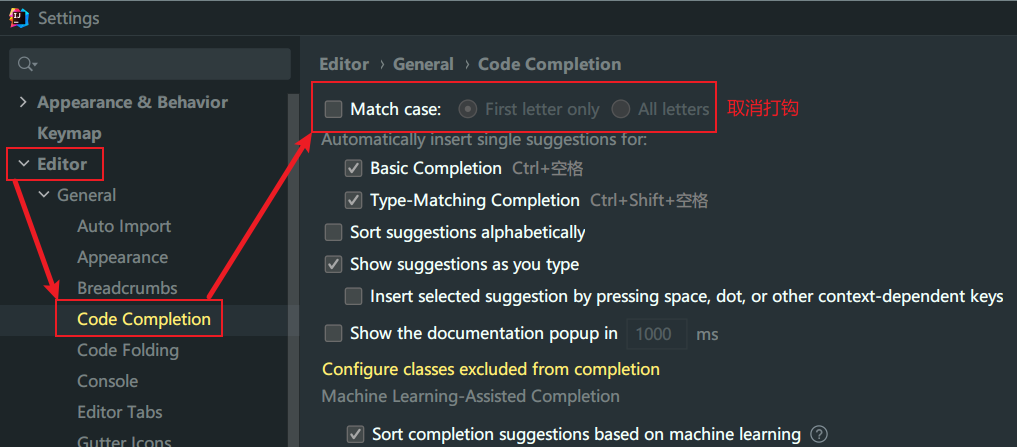This screenshot has width=1017, height=447.
Task: Collapse the General subtree chevron
Action: coord(44,195)
